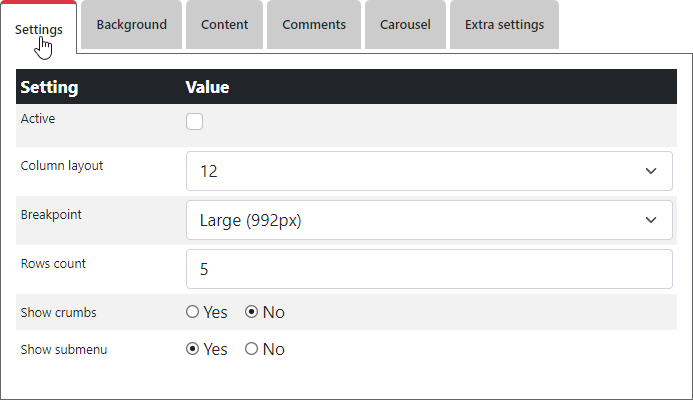Click the Rows count row label

tap(53, 264)
